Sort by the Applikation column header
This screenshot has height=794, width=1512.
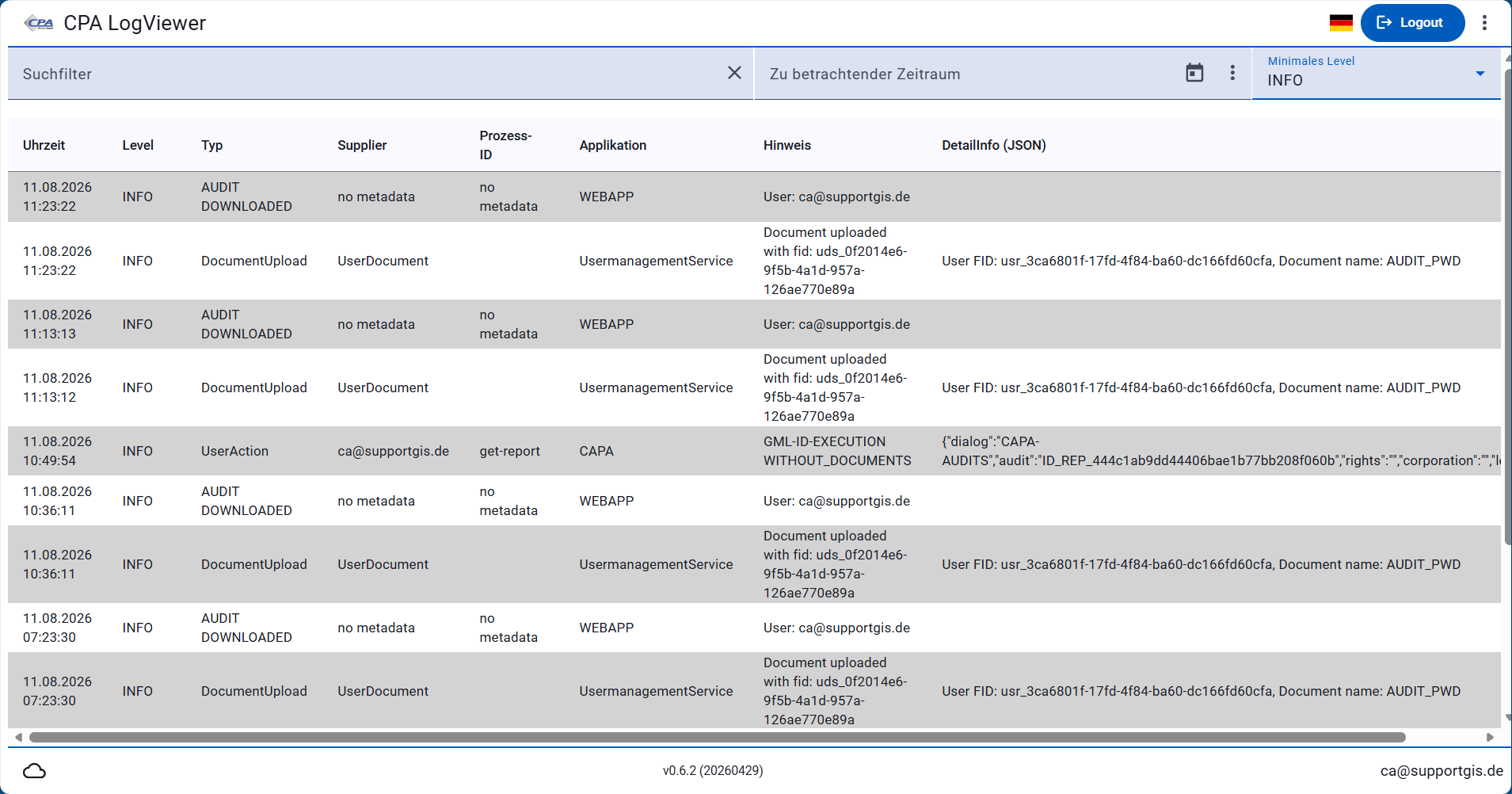coord(612,145)
